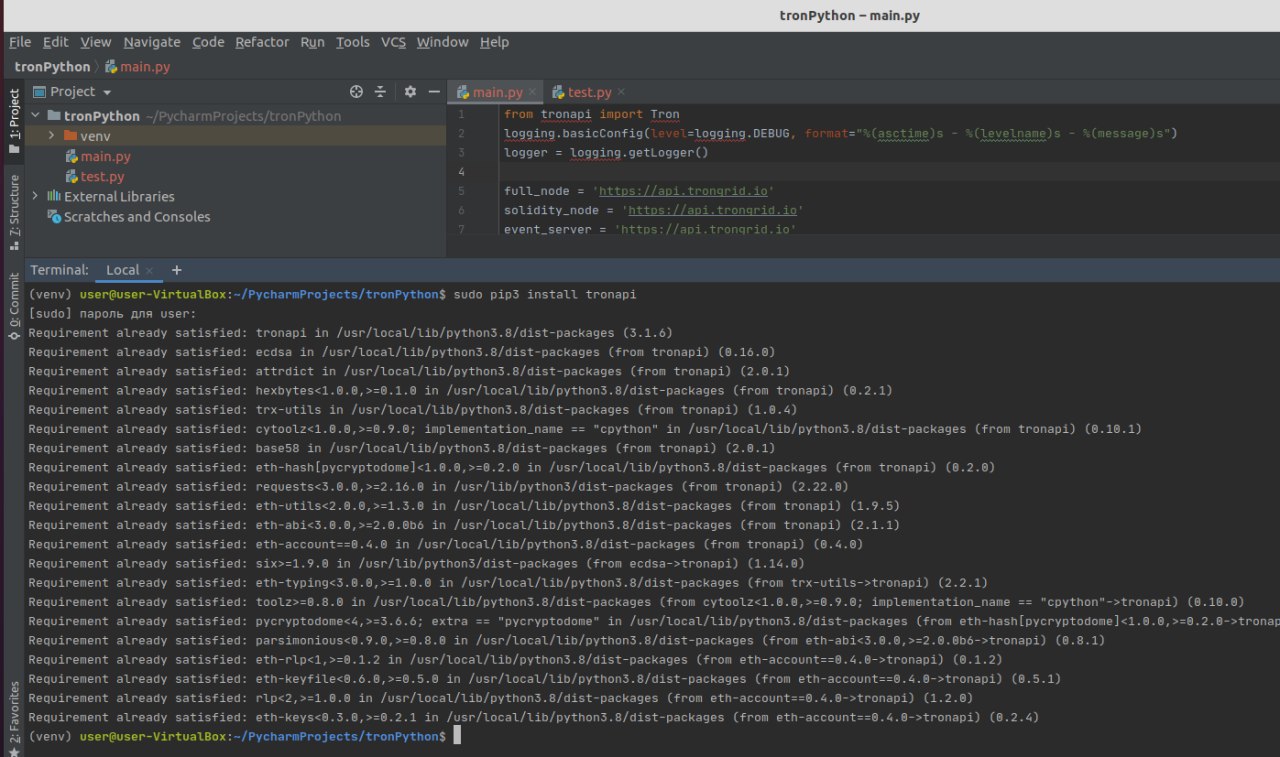The height and width of the screenshot is (757, 1280).
Task: Add a new terminal session with plus icon
Action: pyautogui.click(x=177, y=270)
